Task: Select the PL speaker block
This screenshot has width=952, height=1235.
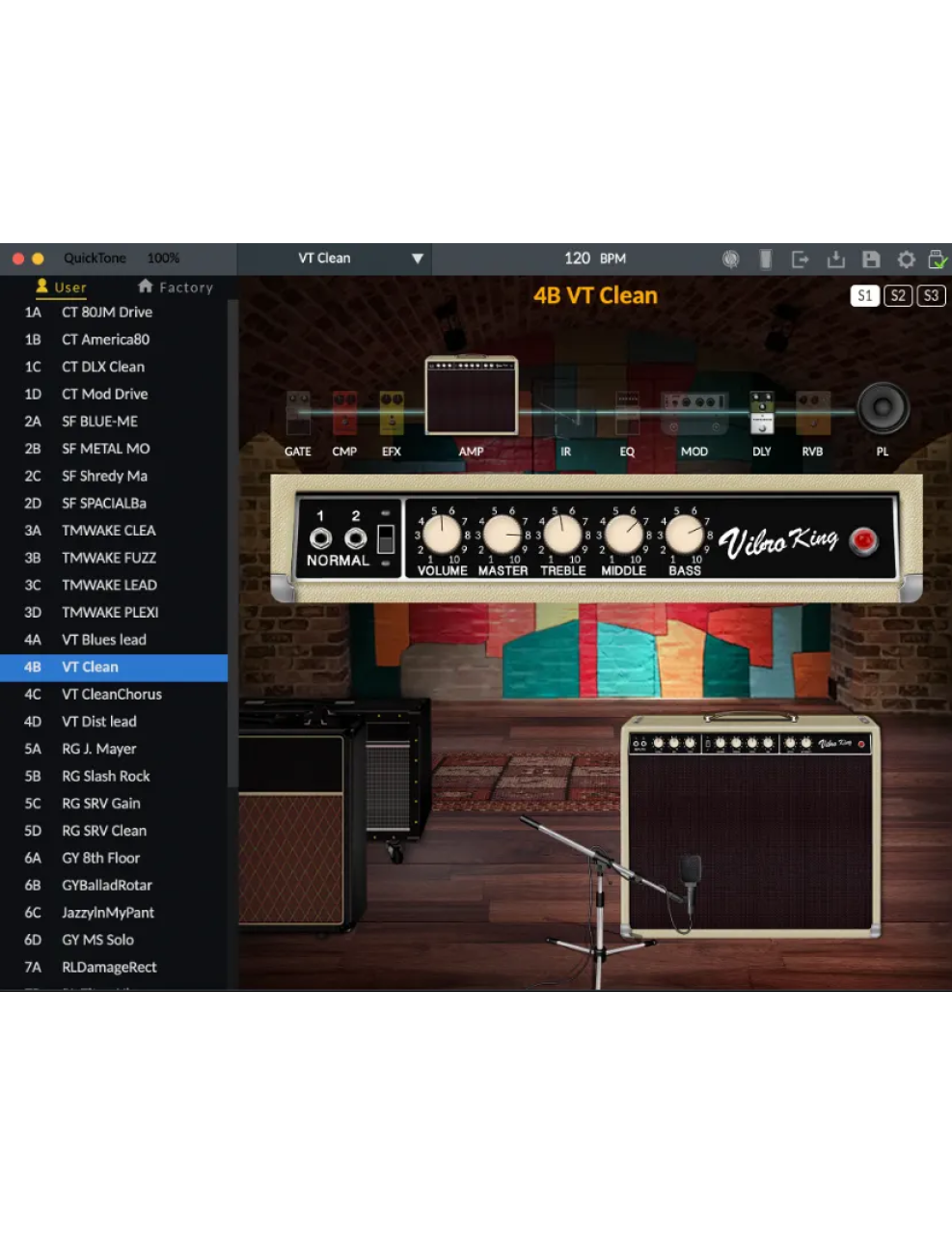Action: (x=883, y=408)
